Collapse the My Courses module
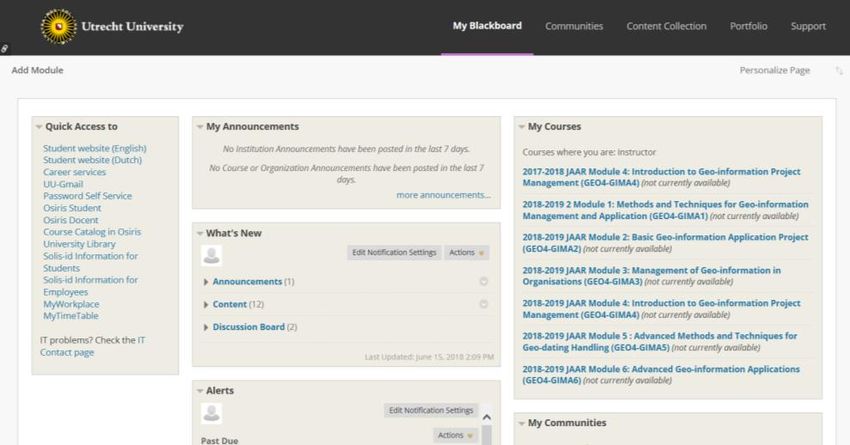850x445 pixels. tap(521, 127)
